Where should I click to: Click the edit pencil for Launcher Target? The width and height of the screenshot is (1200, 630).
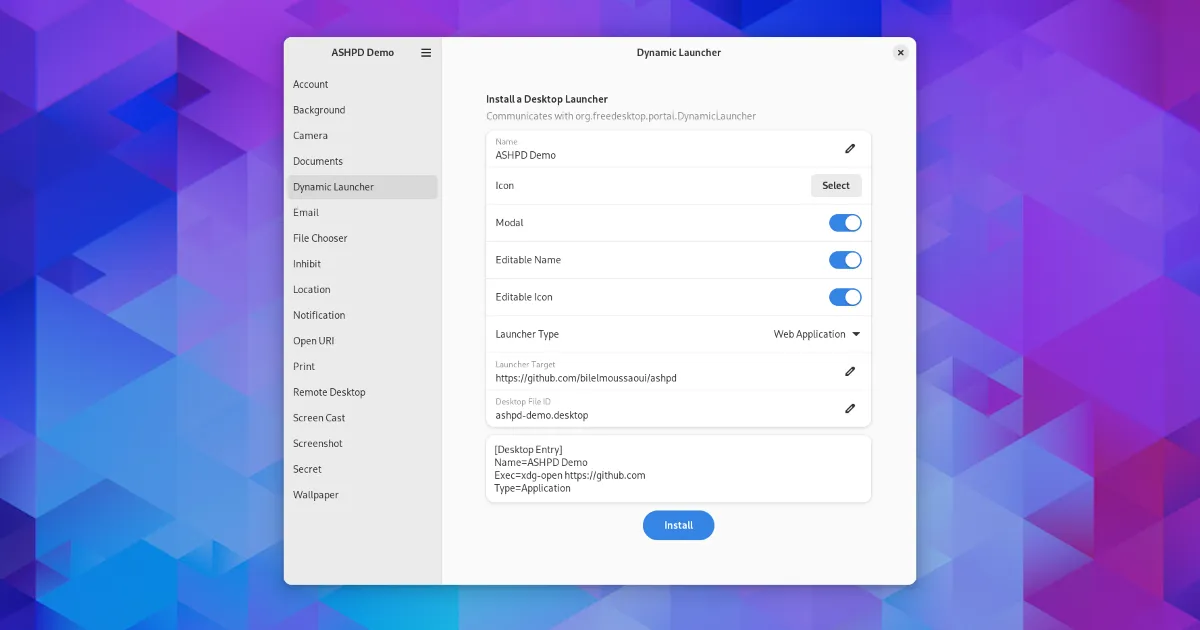point(850,371)
